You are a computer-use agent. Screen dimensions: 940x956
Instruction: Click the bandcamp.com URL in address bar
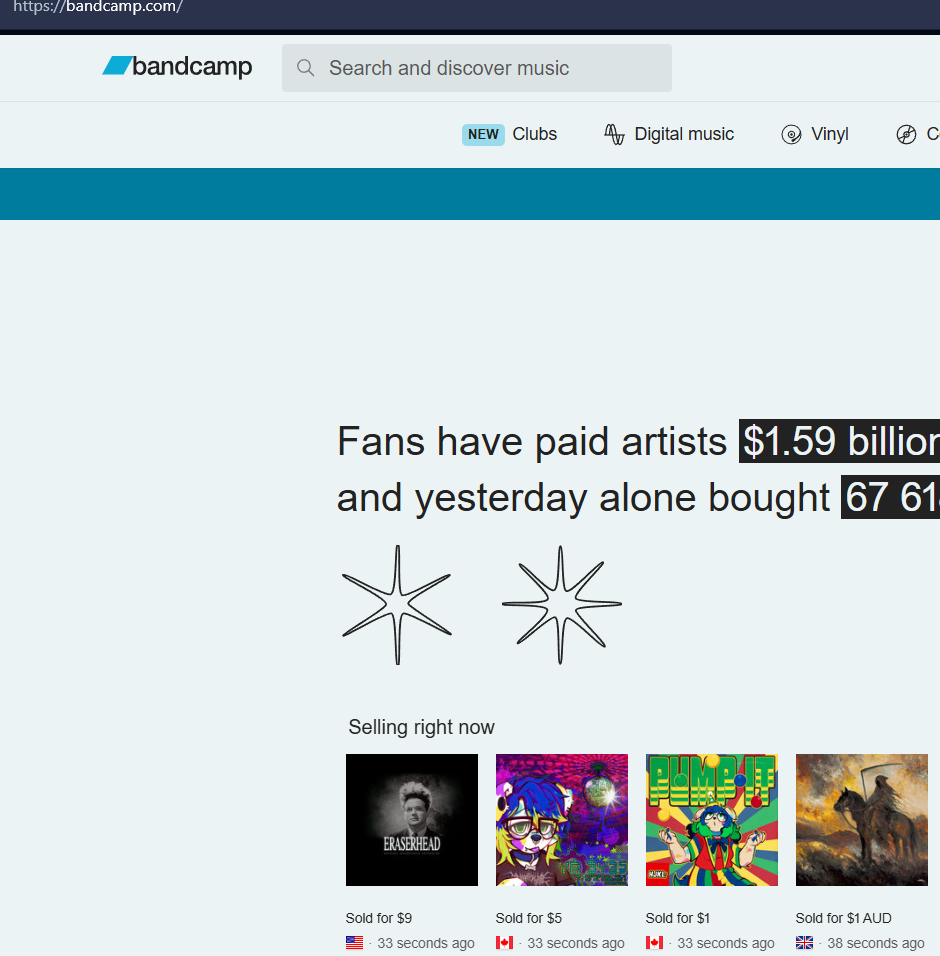pyautogui.click(x=98, y=7)
